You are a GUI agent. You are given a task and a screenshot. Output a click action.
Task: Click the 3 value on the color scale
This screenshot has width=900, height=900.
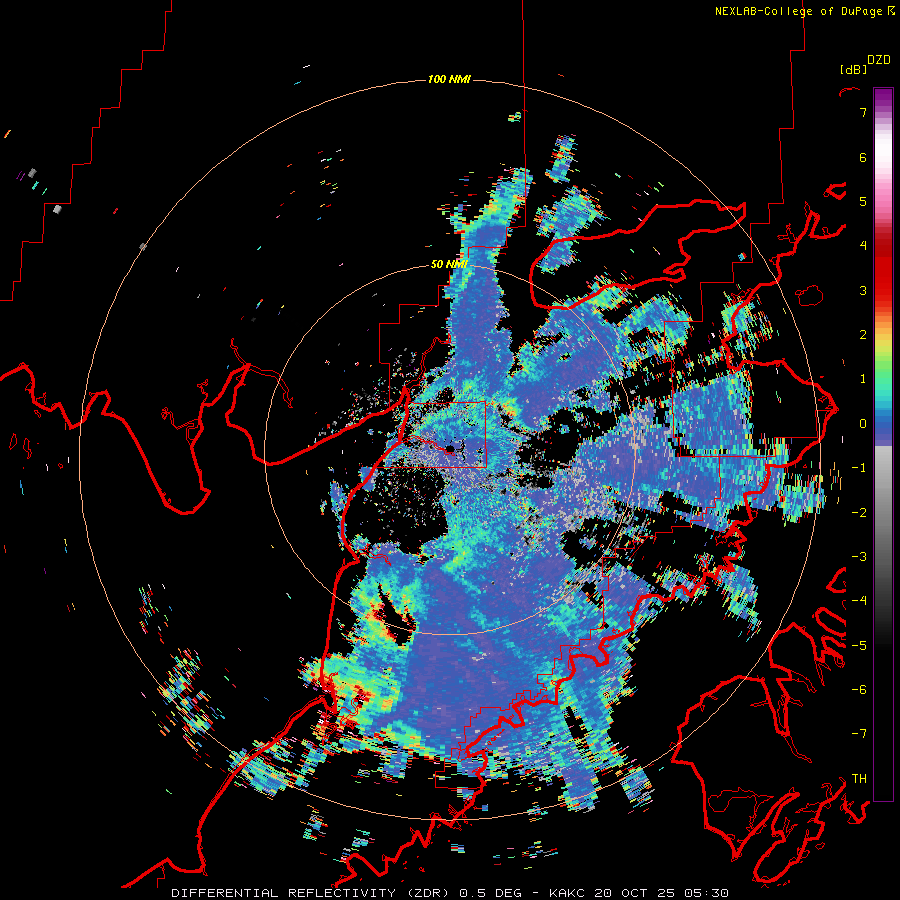coord(863,290)
